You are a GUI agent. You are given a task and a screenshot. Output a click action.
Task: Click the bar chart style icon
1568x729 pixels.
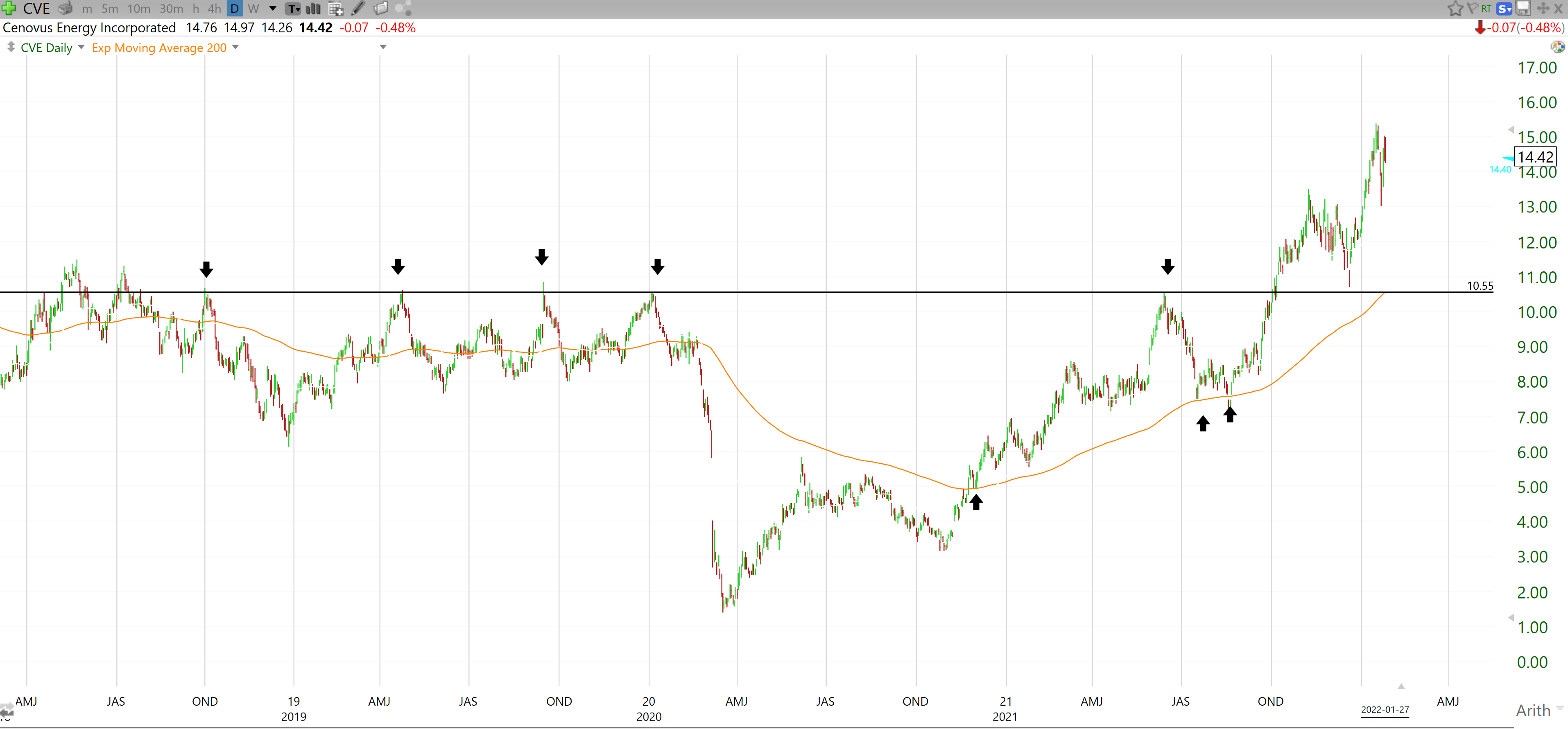pyautogui.click(x=313, y=9)
